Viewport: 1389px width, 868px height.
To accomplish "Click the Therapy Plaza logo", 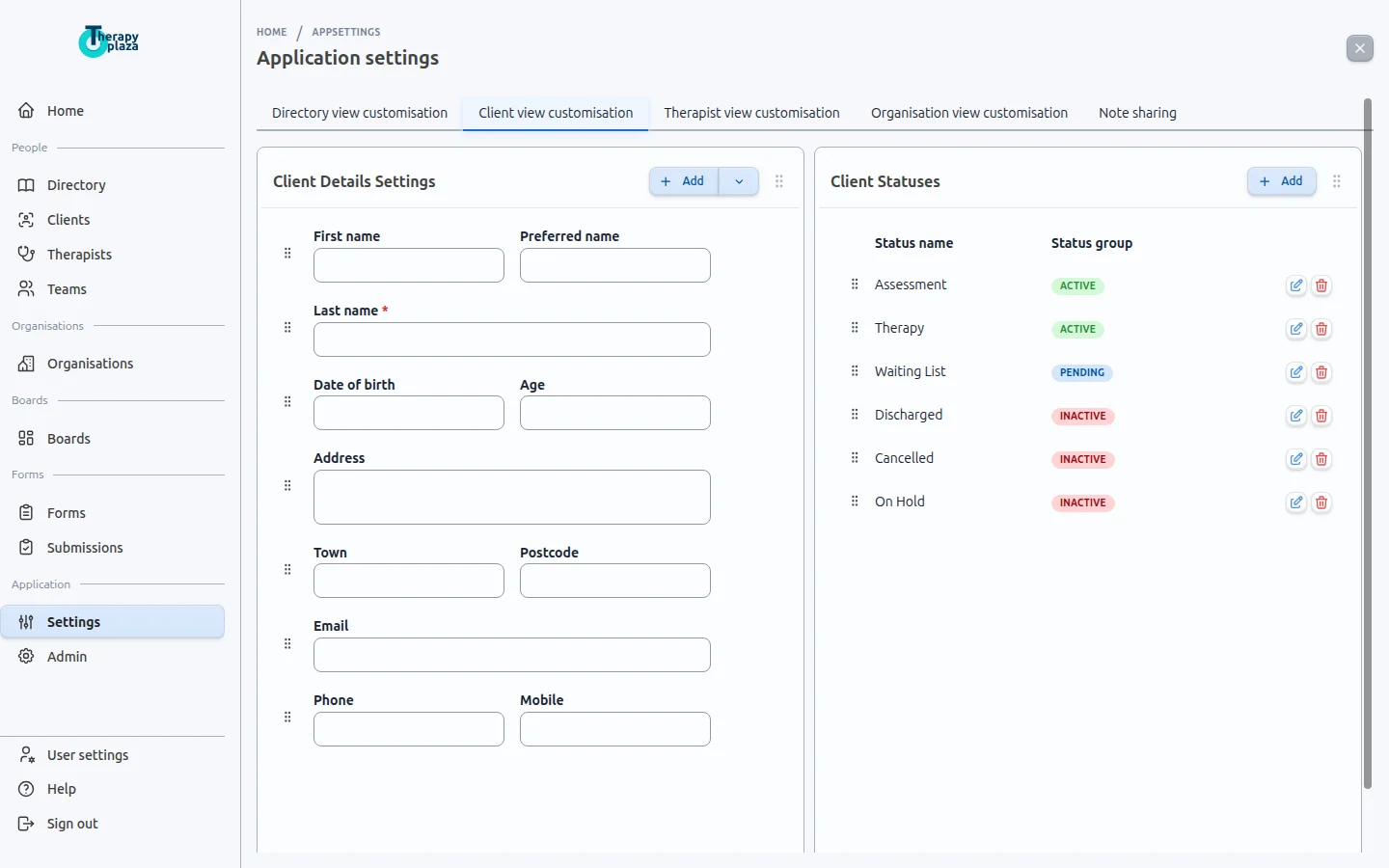I will click(109, 41).
